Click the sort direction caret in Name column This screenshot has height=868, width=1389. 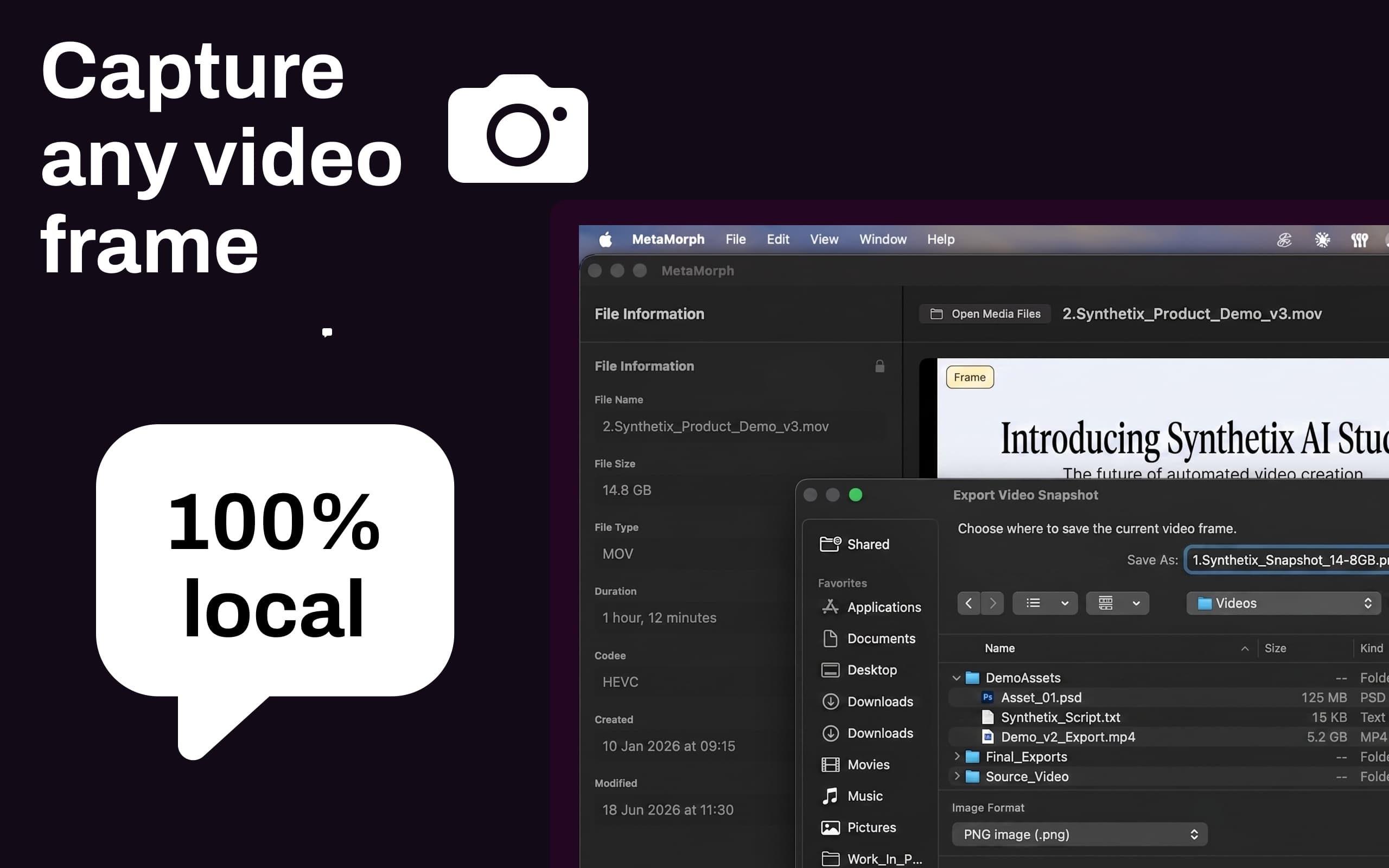pos(1244,649)
